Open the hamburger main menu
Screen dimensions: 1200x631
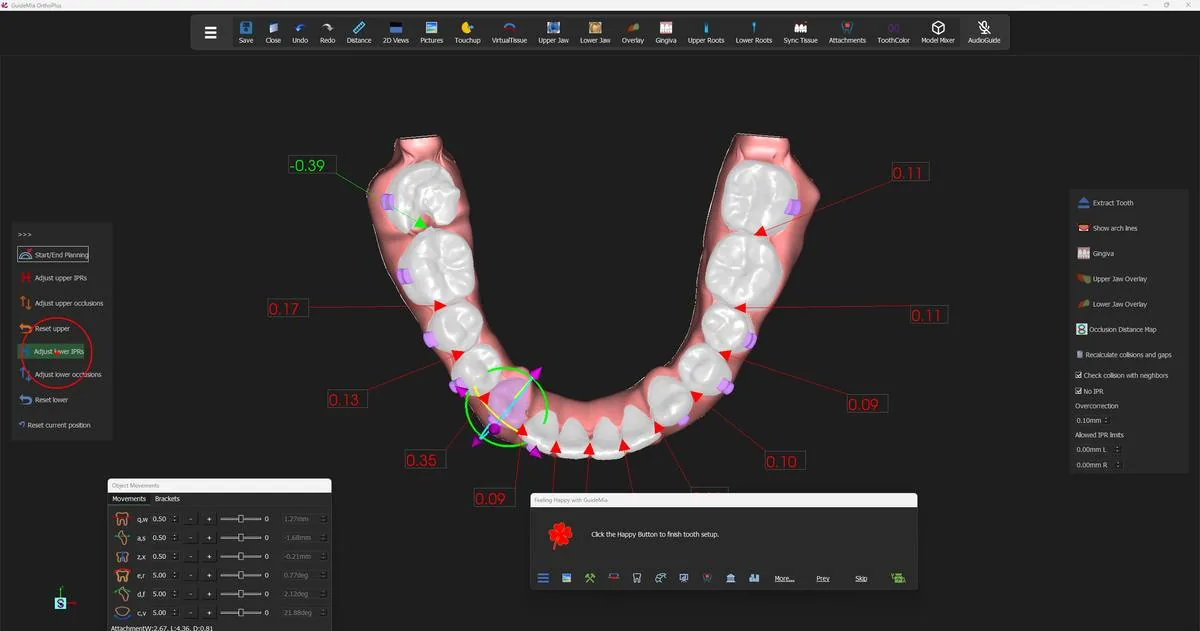[210, 32]
